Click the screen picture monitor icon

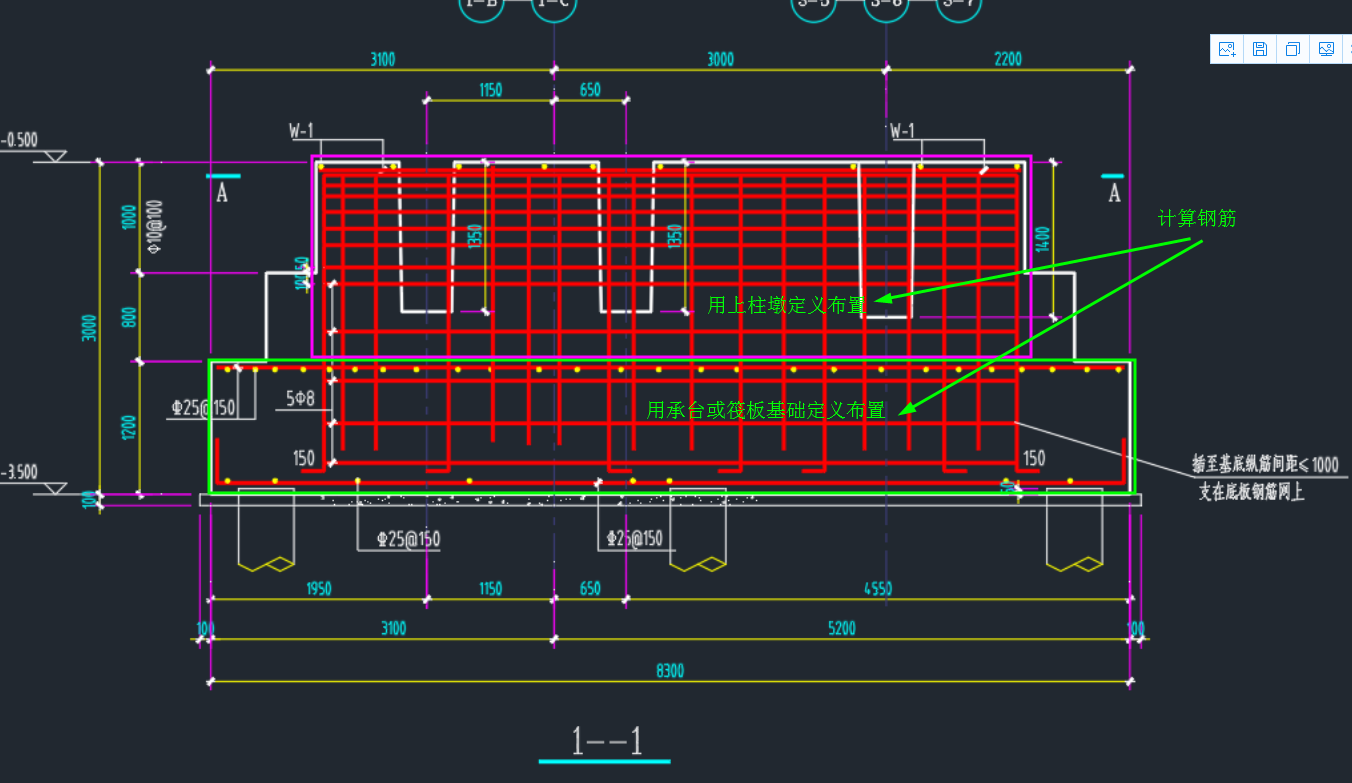coord(1326,49)
